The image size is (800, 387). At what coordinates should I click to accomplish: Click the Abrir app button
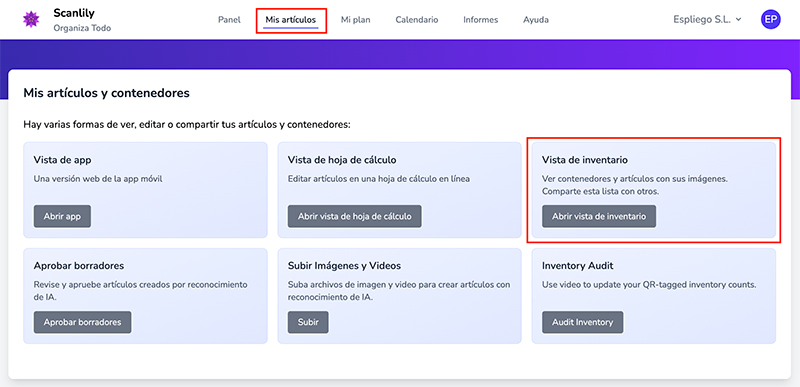pos(62,216)
